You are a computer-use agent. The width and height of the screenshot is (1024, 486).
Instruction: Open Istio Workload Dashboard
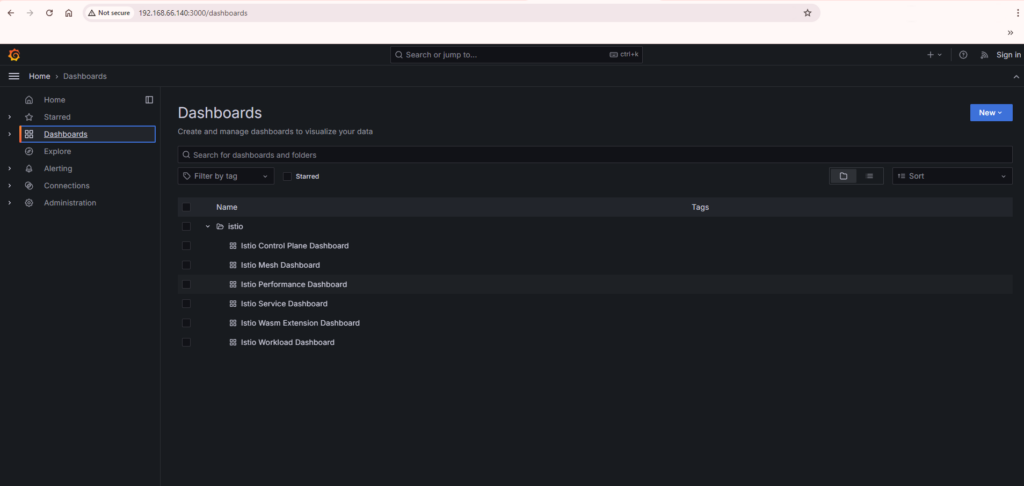(287, 342)
